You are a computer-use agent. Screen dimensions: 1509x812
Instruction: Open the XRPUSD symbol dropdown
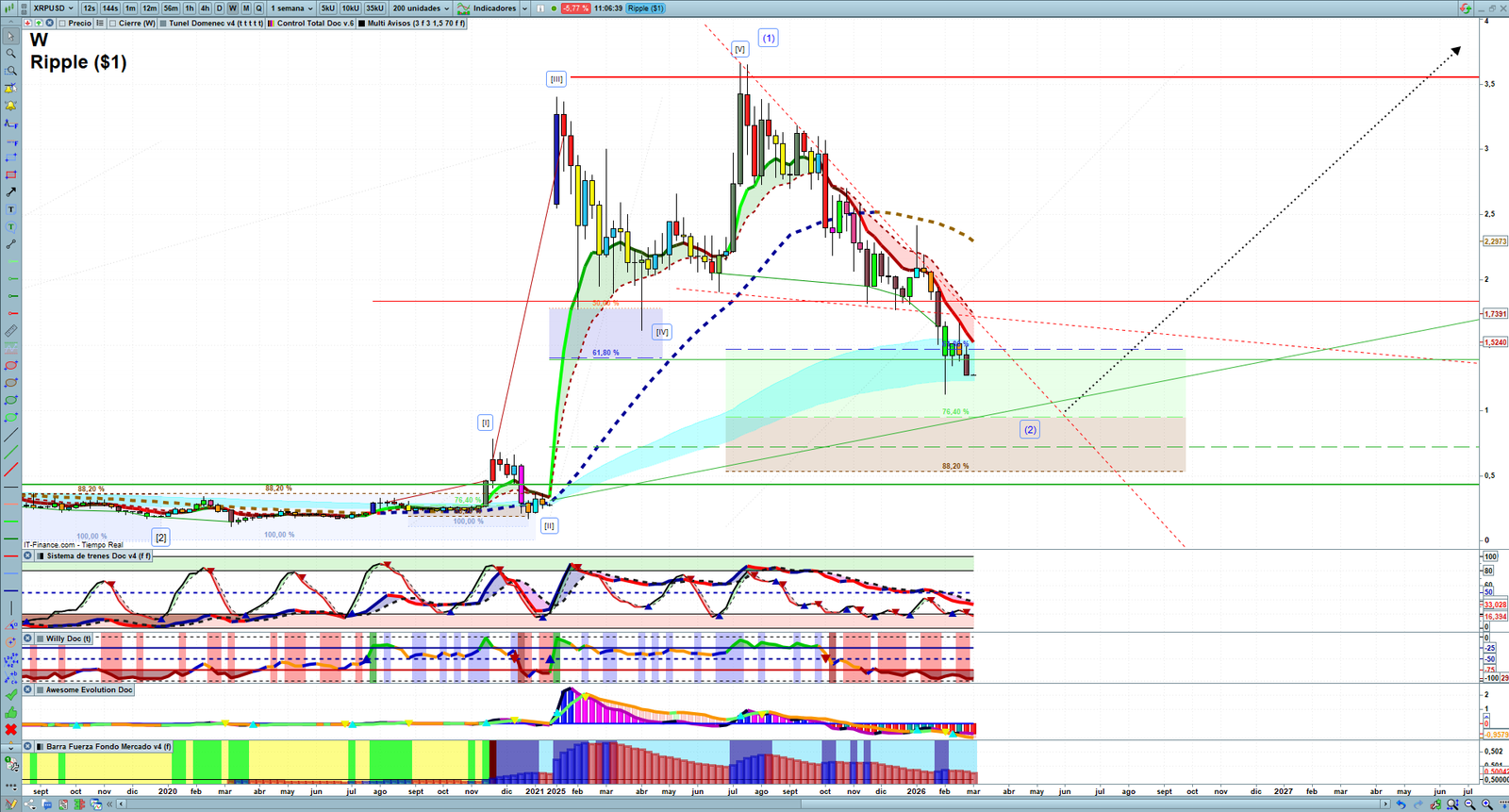(53, 8)
